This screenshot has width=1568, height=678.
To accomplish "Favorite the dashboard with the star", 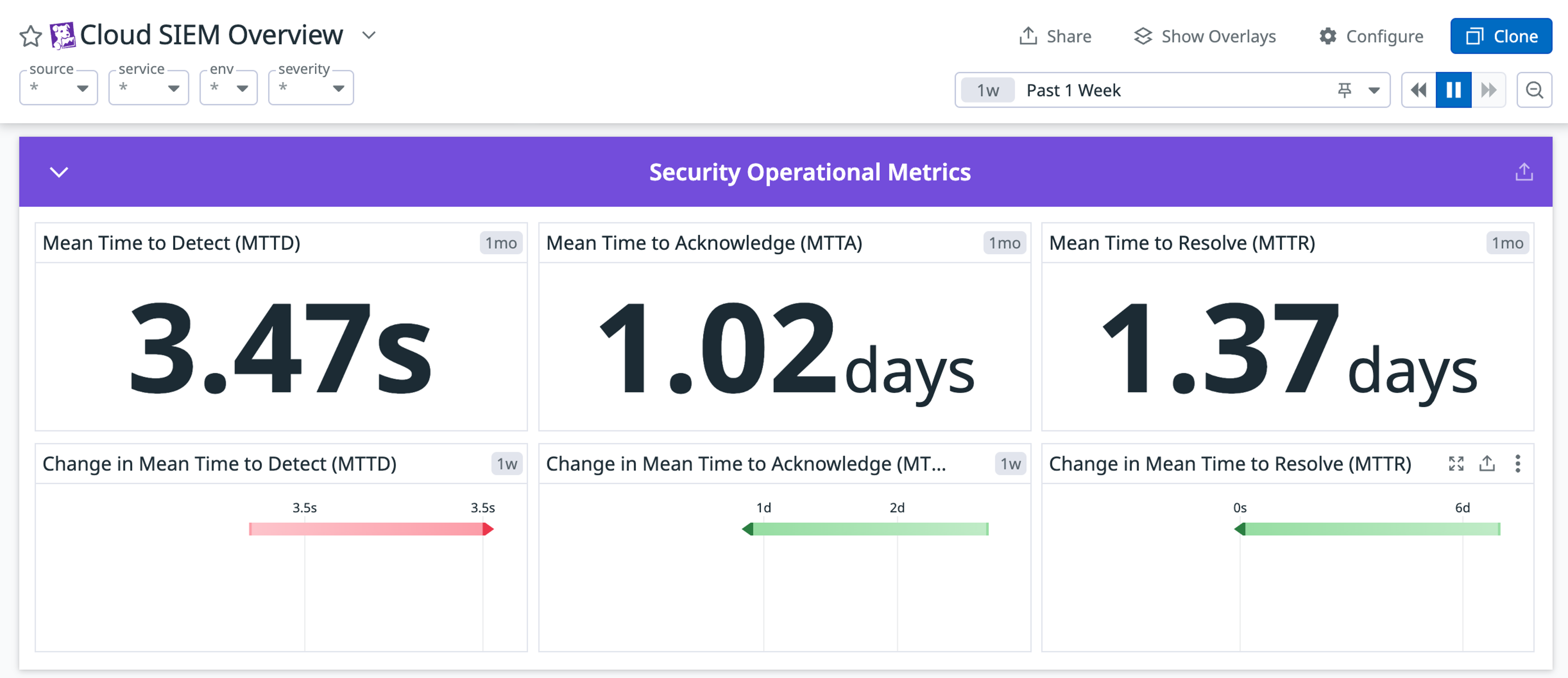I will tap(30, 36).
